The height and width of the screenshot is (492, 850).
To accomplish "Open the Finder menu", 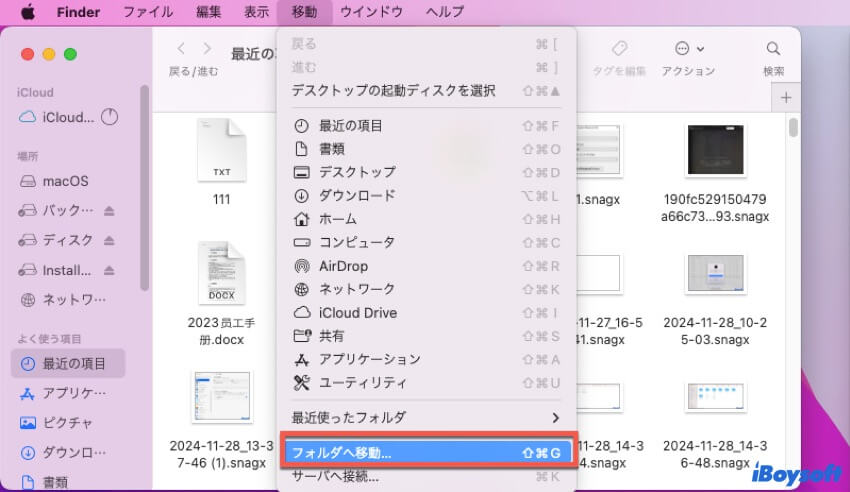I will point(78,12).
